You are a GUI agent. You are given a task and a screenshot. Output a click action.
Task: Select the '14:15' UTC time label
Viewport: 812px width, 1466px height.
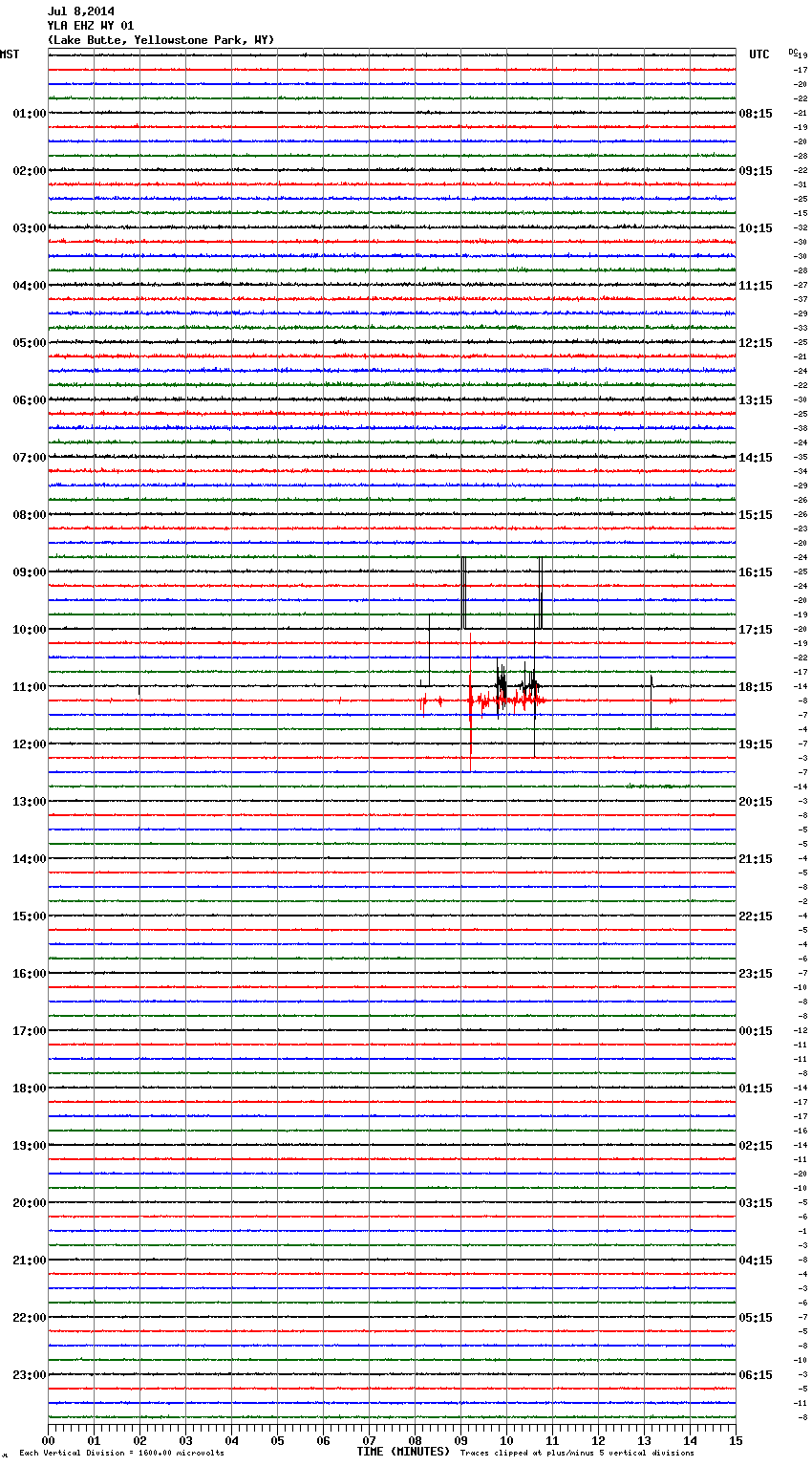(x=756, y=458)
